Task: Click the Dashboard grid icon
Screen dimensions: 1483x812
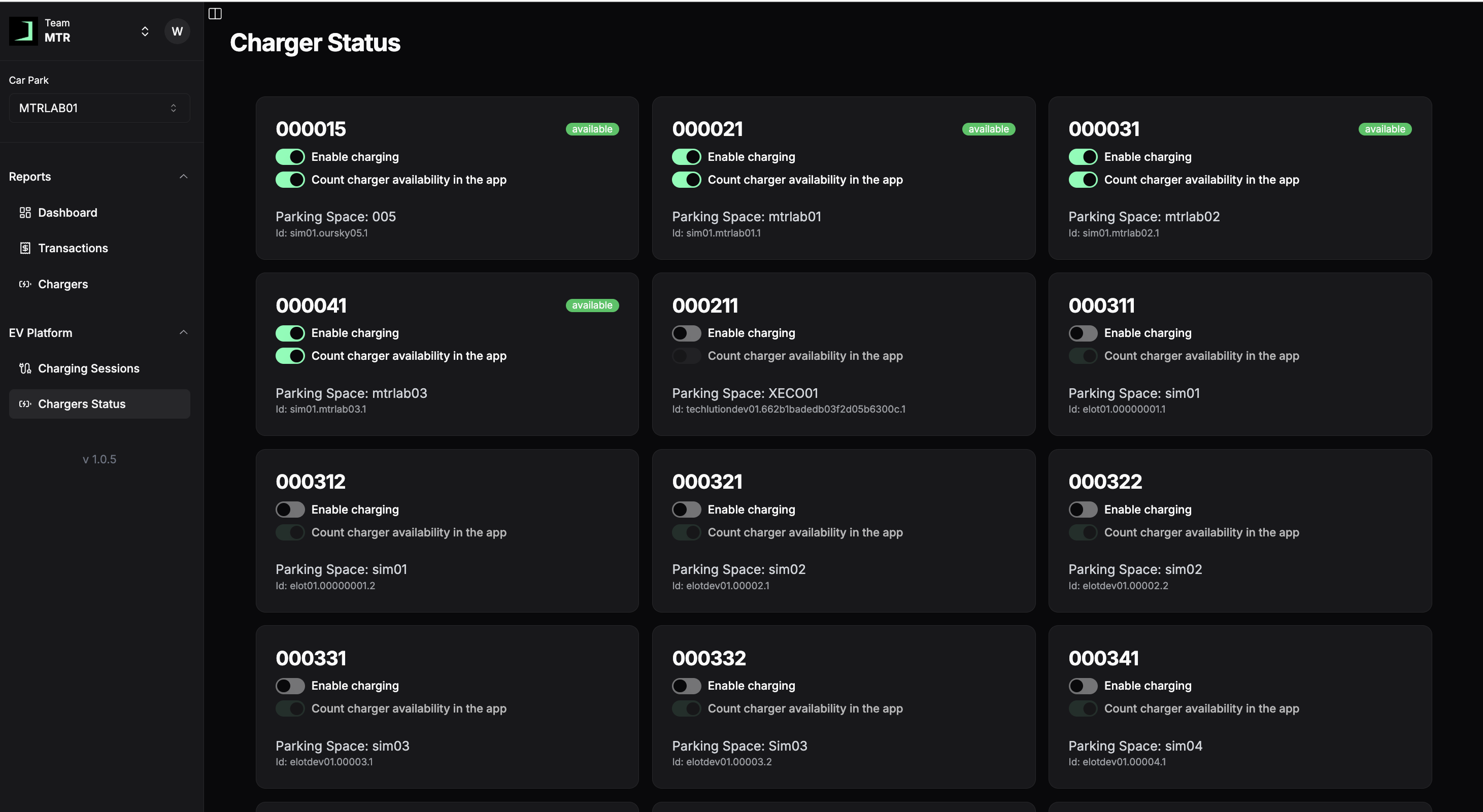Action: (25, 213)
